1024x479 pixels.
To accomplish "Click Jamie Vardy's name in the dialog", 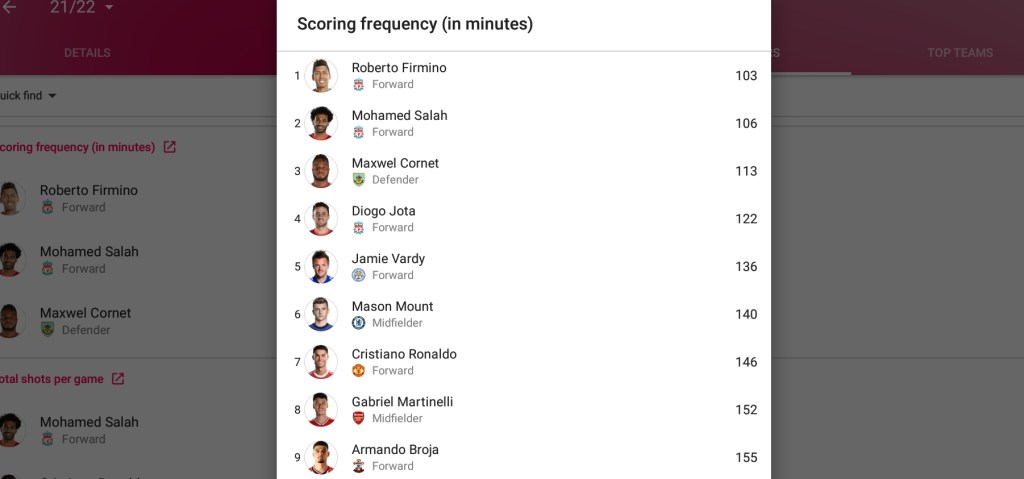I will pos(388,259).
